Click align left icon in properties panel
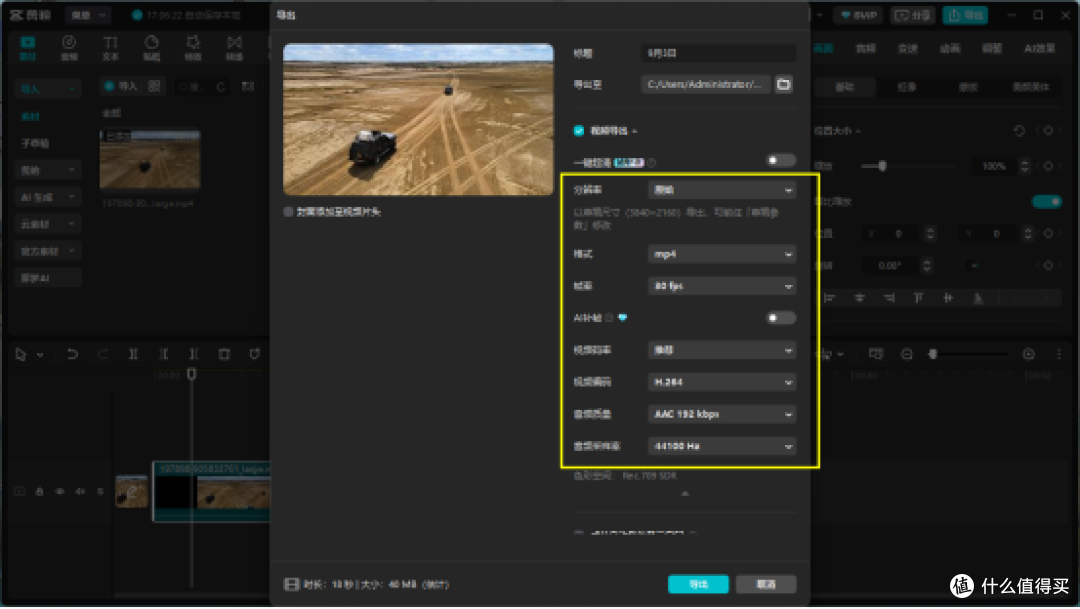1080x609 pixels. (829, 298)
